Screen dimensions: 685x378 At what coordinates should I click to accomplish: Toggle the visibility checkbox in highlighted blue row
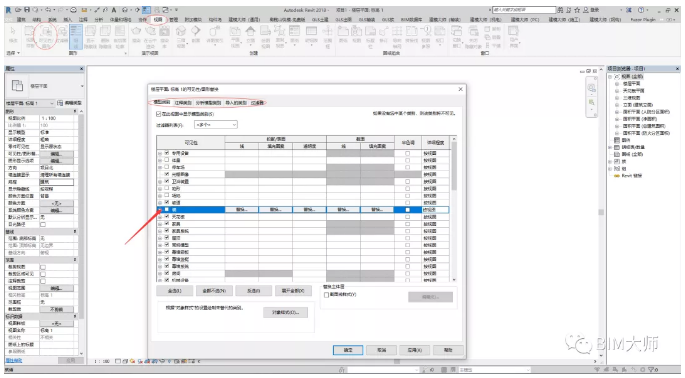point(166,210)
